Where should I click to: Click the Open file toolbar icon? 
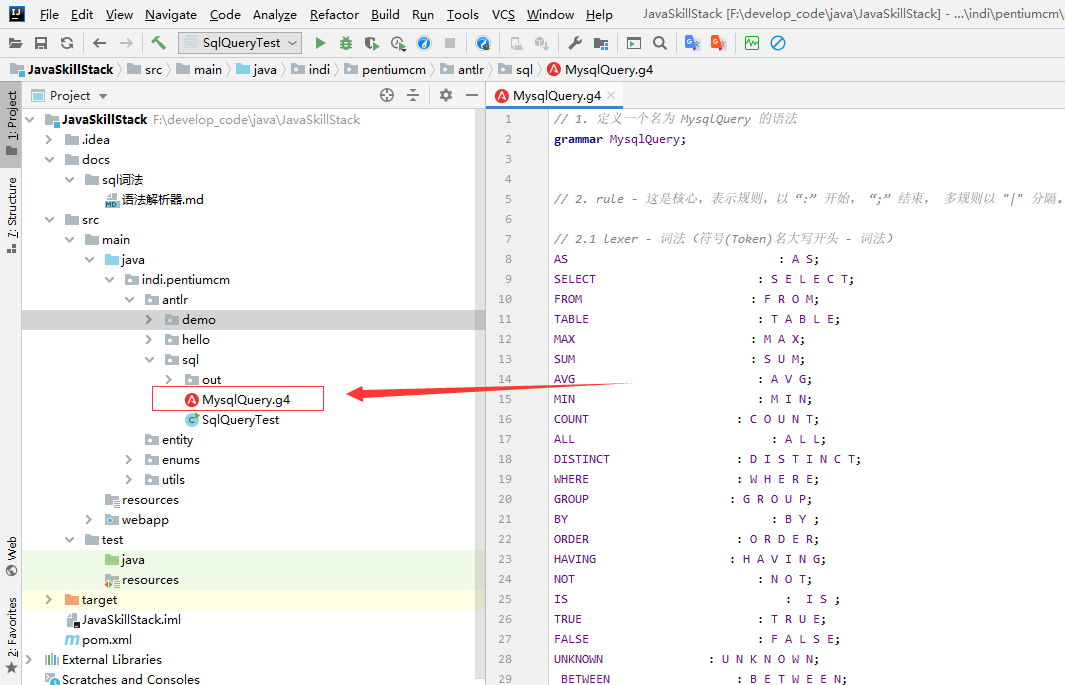point(15,43)
